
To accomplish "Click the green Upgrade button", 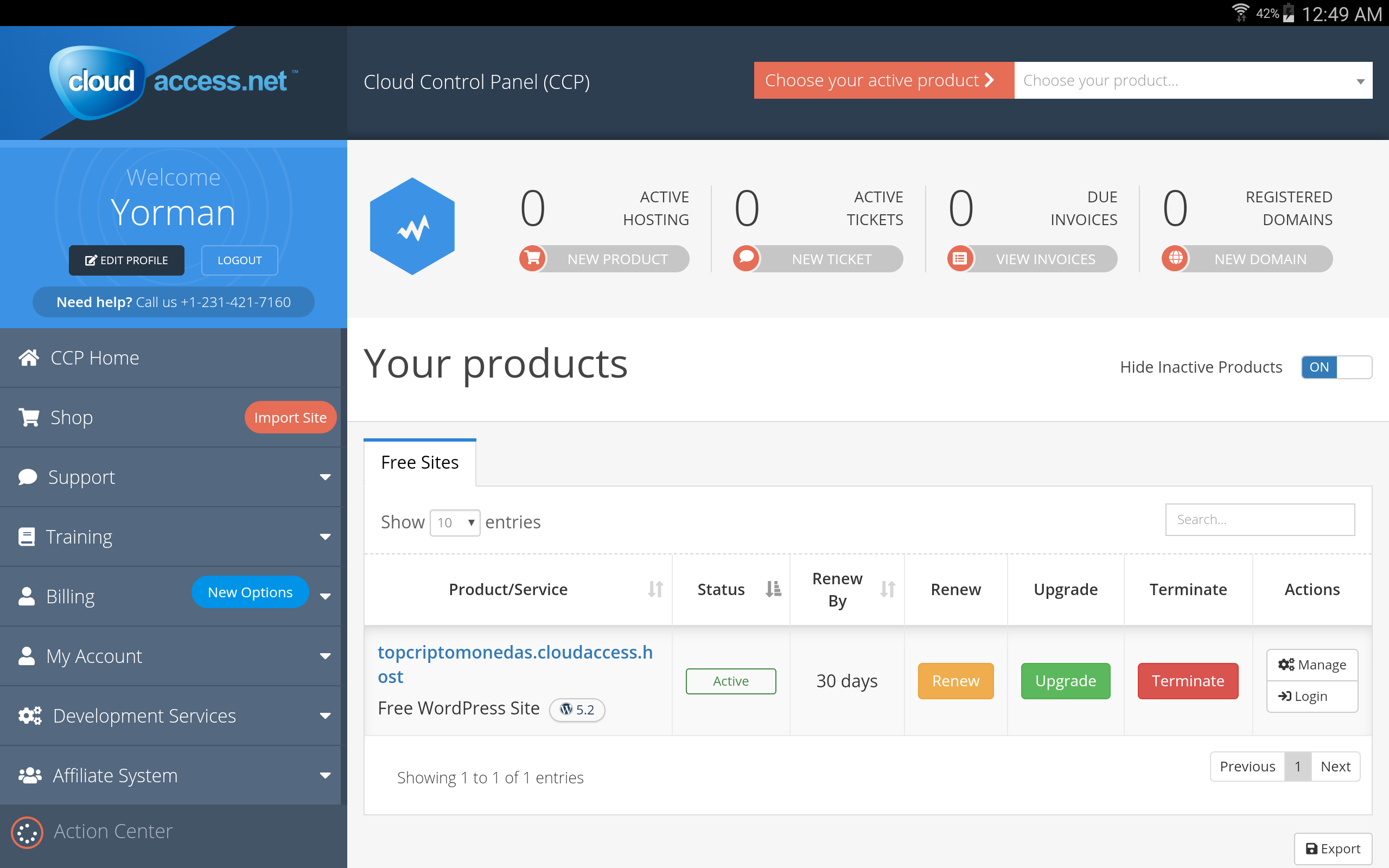I will coord(1065,681).
